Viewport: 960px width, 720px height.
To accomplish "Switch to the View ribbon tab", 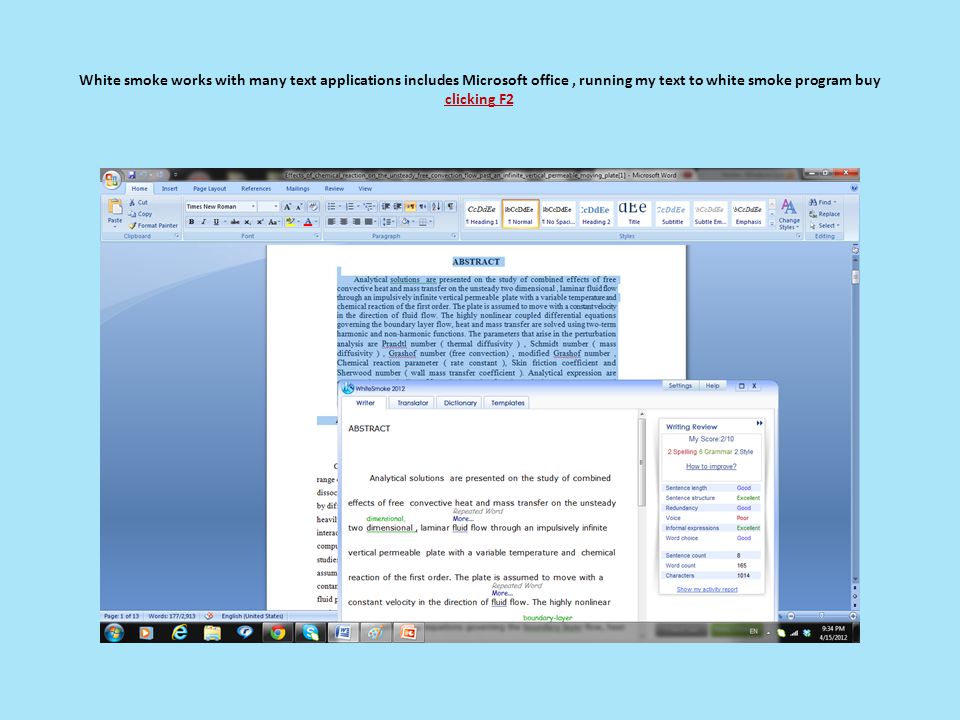I will click(x=365, y=189).
